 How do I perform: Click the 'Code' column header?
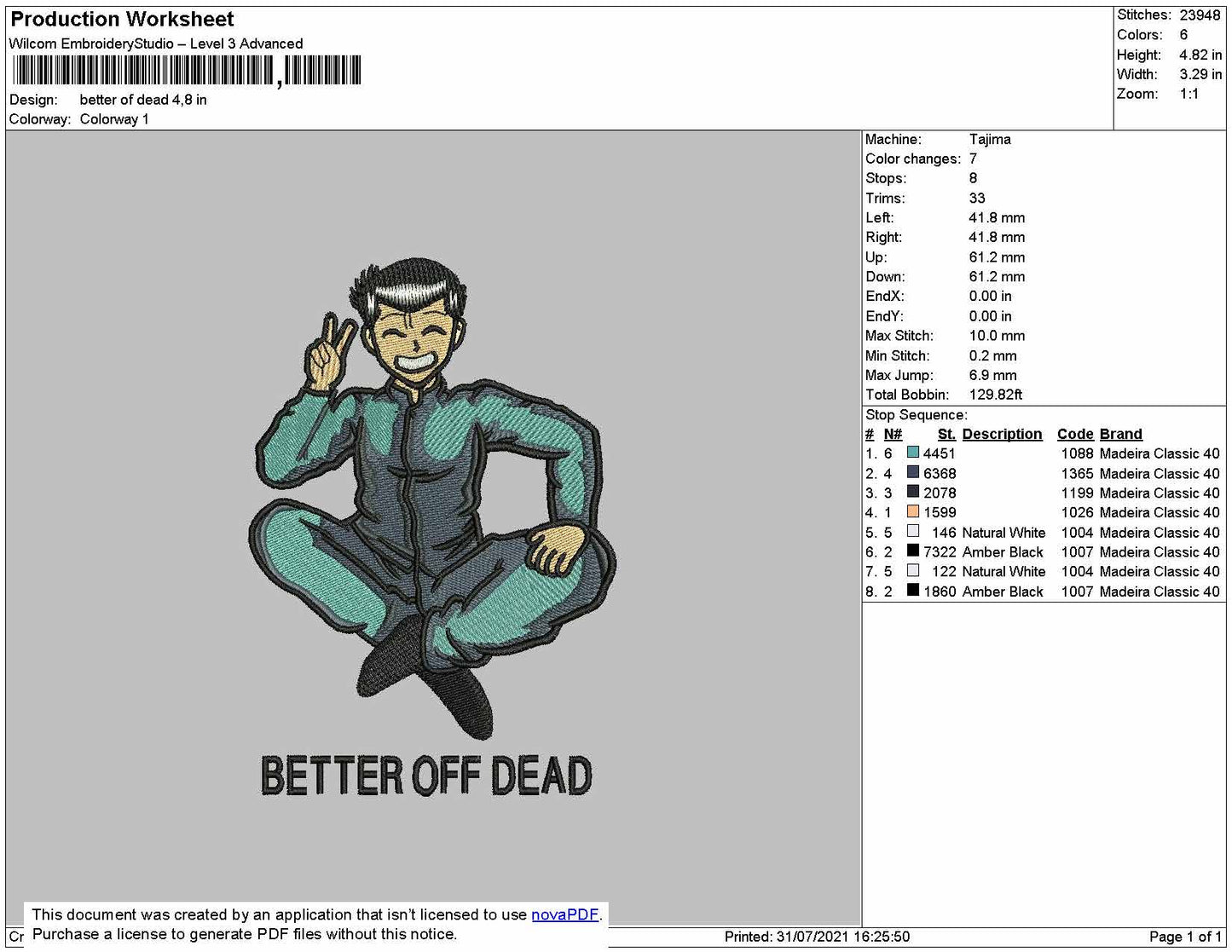[1075, 434]
